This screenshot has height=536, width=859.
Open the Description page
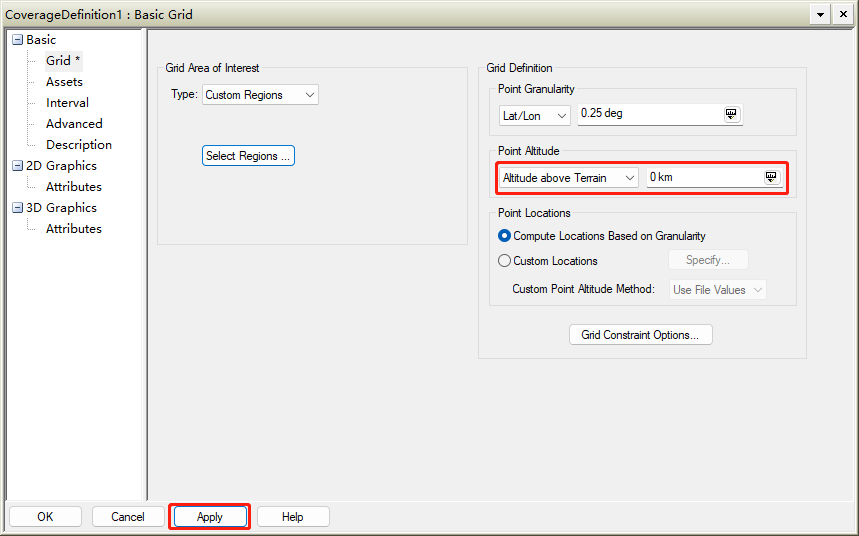click(78, 145)
